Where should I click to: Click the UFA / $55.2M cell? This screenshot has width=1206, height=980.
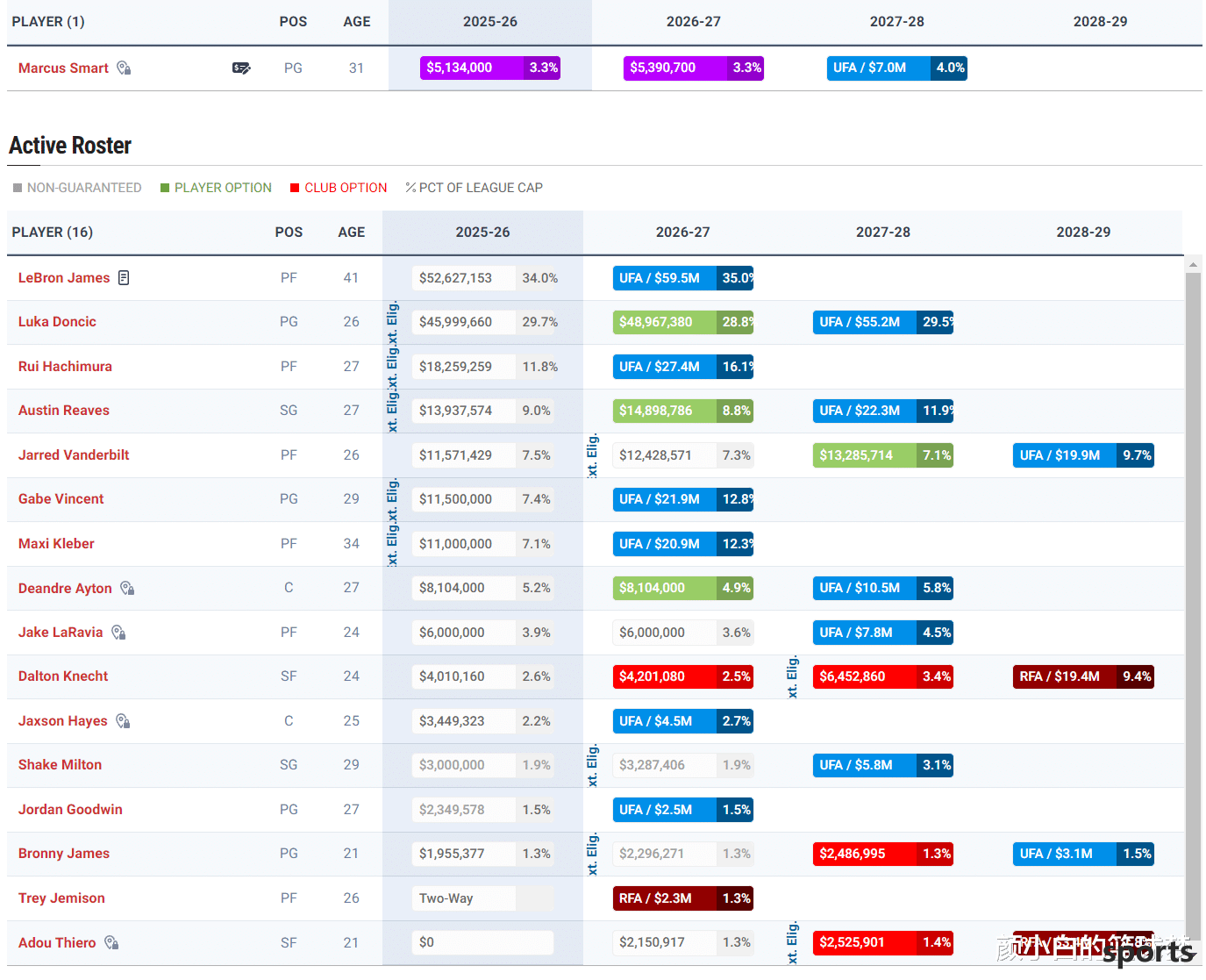click(883, 322)
